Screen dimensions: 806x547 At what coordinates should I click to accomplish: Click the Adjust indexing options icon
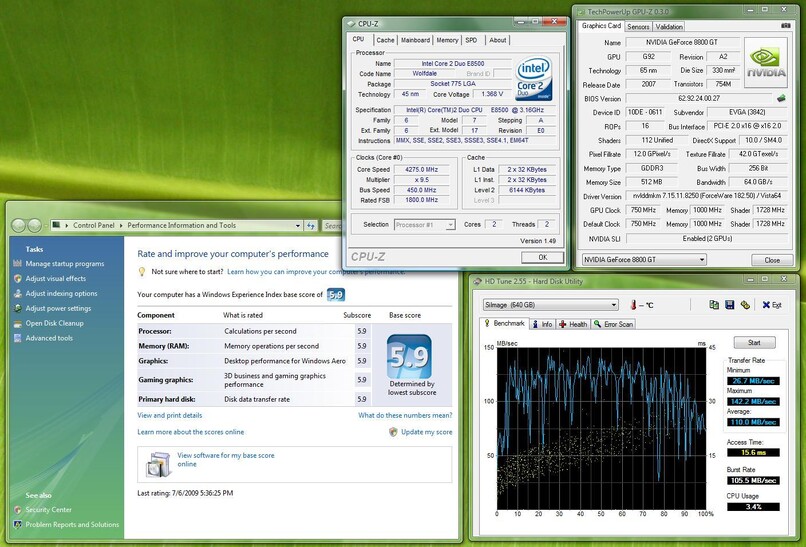click(x=17, y=293)
